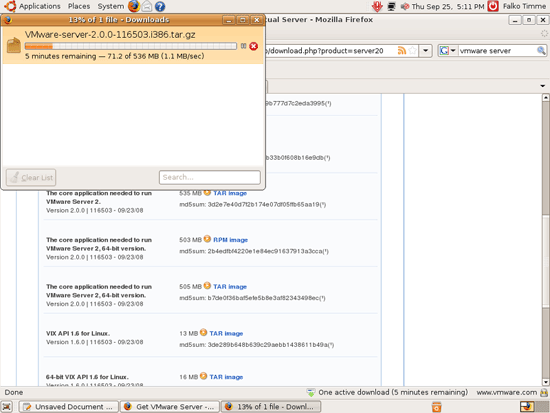Click the download progress bar

[x=130, y=46]
